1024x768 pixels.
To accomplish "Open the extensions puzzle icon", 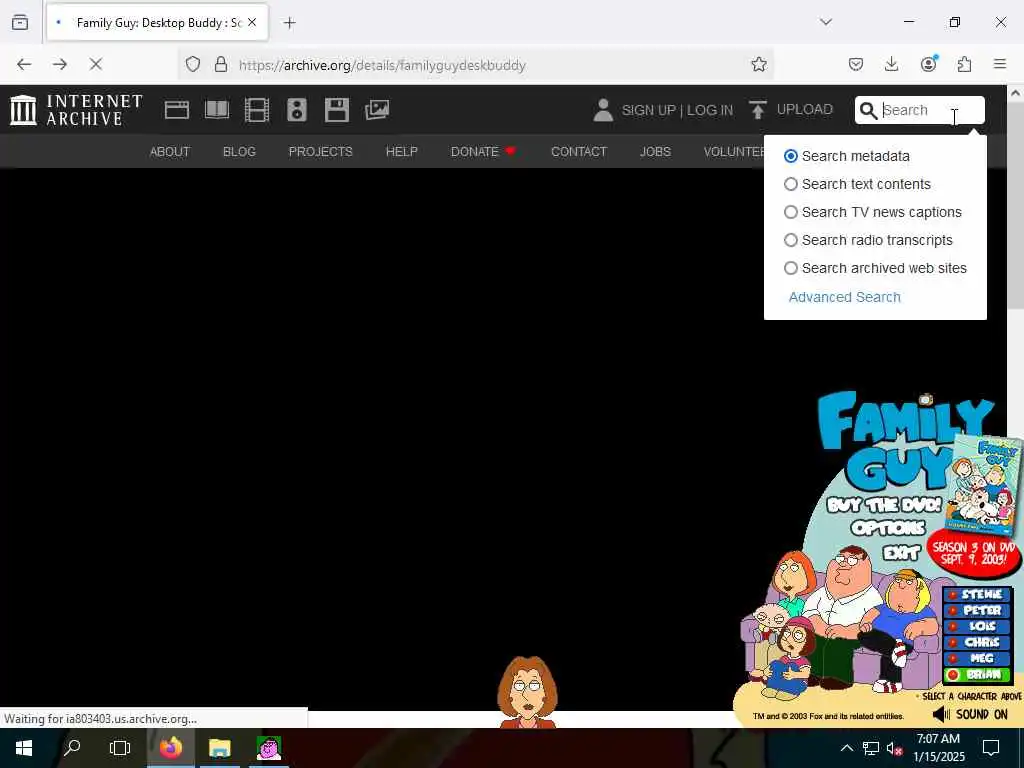I will (964, 64).
